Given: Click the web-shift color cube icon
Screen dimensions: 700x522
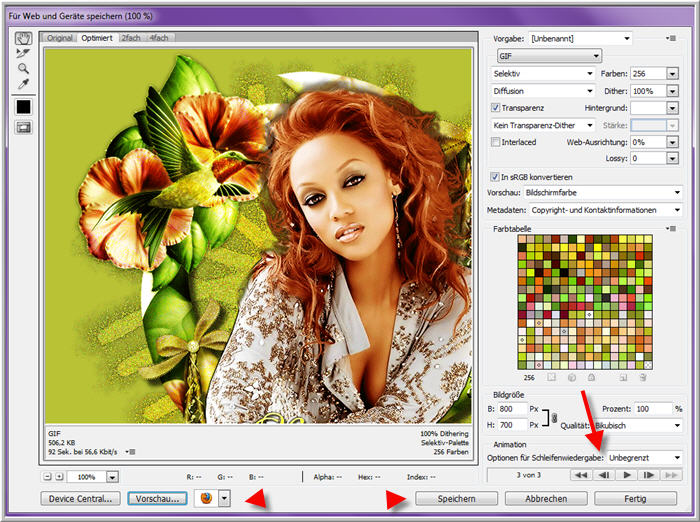Looking at the screenshot, I should pos(572,377).
